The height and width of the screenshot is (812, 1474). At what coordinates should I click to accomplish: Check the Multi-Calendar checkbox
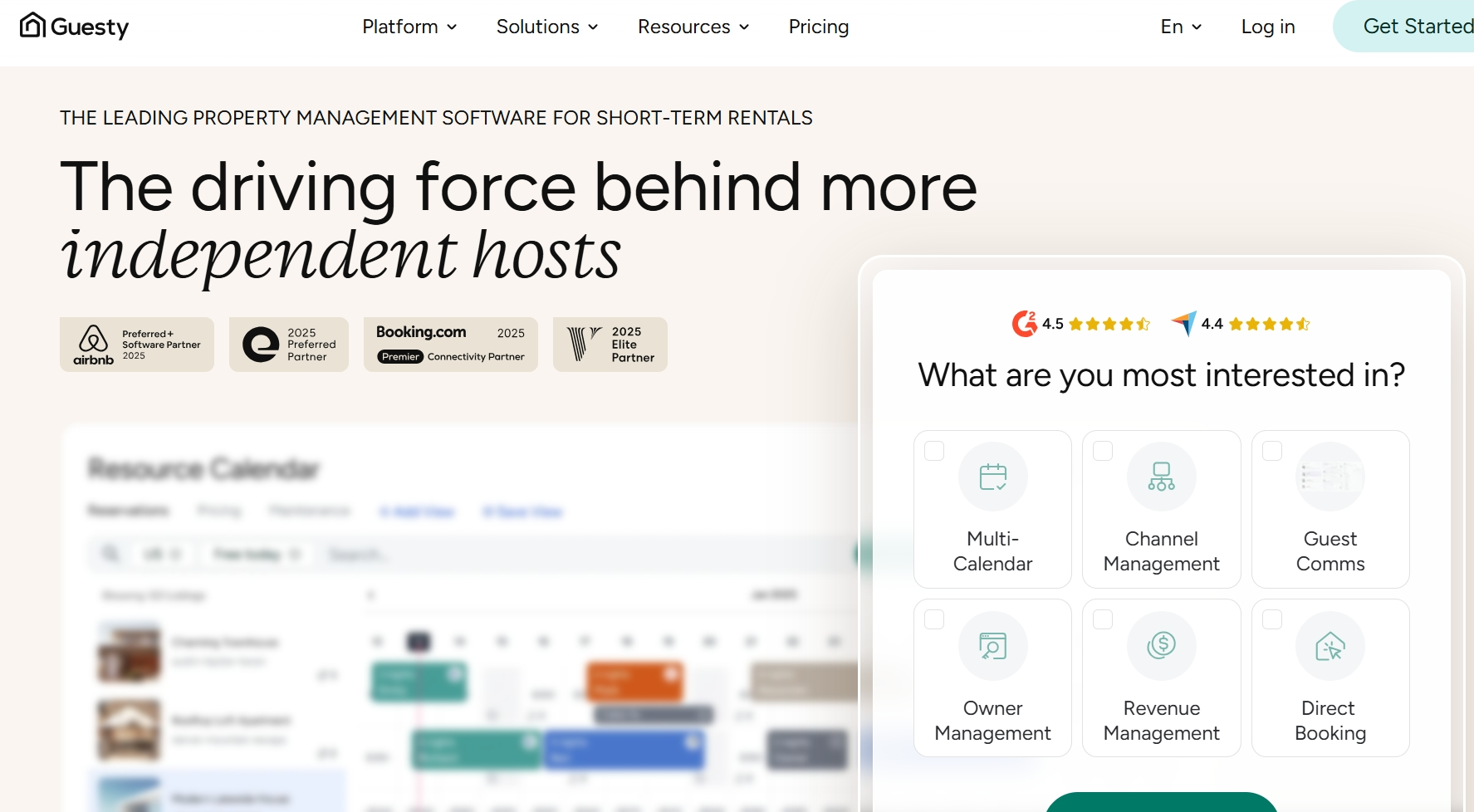[934, 451]
